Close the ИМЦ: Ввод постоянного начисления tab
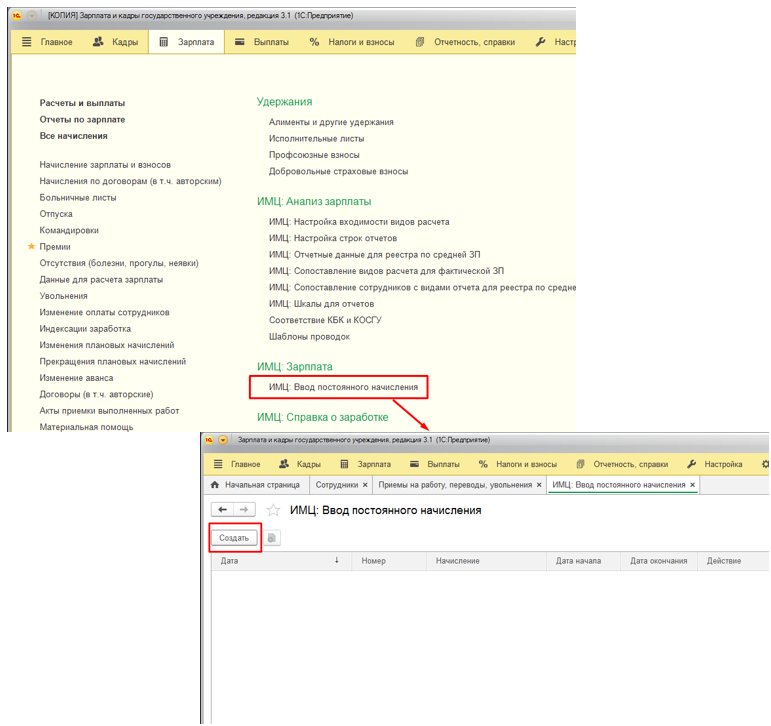Viewport: 771px width, 726px height. [692, 485]
